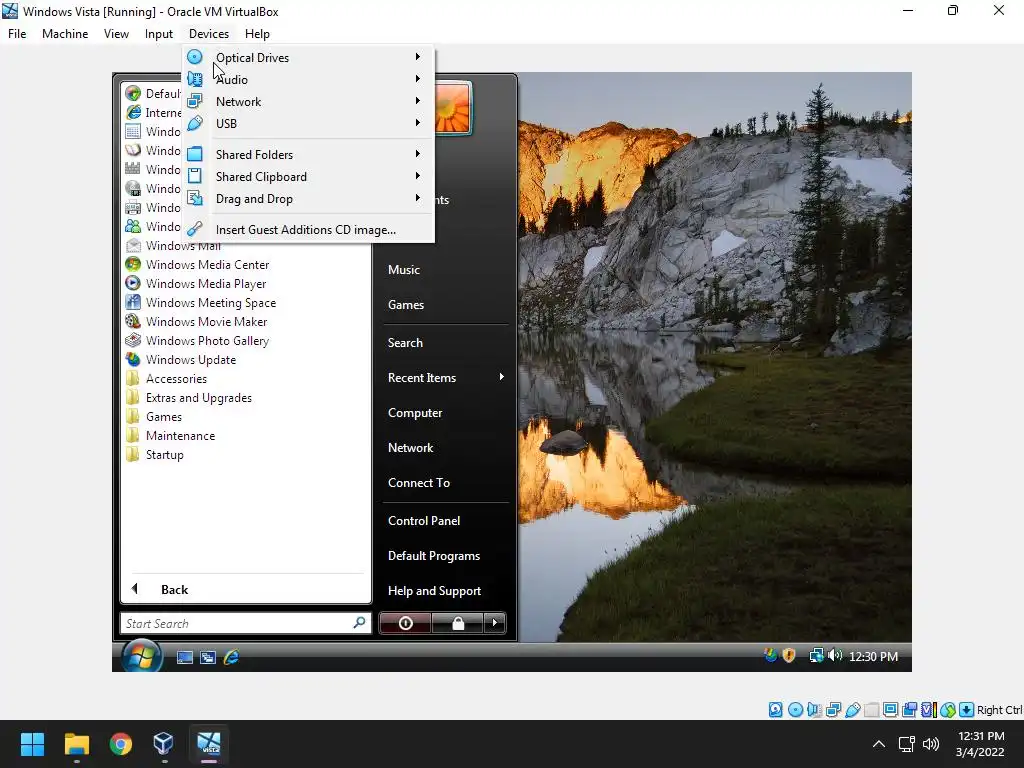Open Computer from the Start menu
Image resolution: width=1024 pixels, height=768 pixels.
point(415,413)
